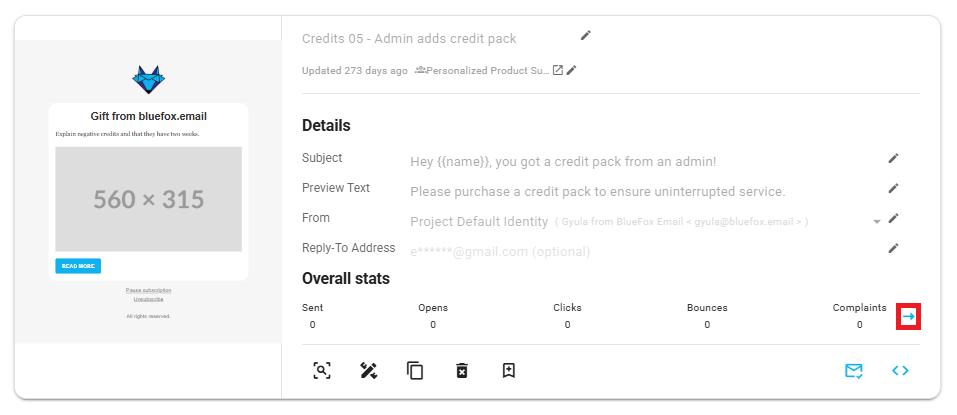Viewport: 957px width, 415px height.
Task: Edit the Subject line pencil icon
Action: [x=893, y=158]
